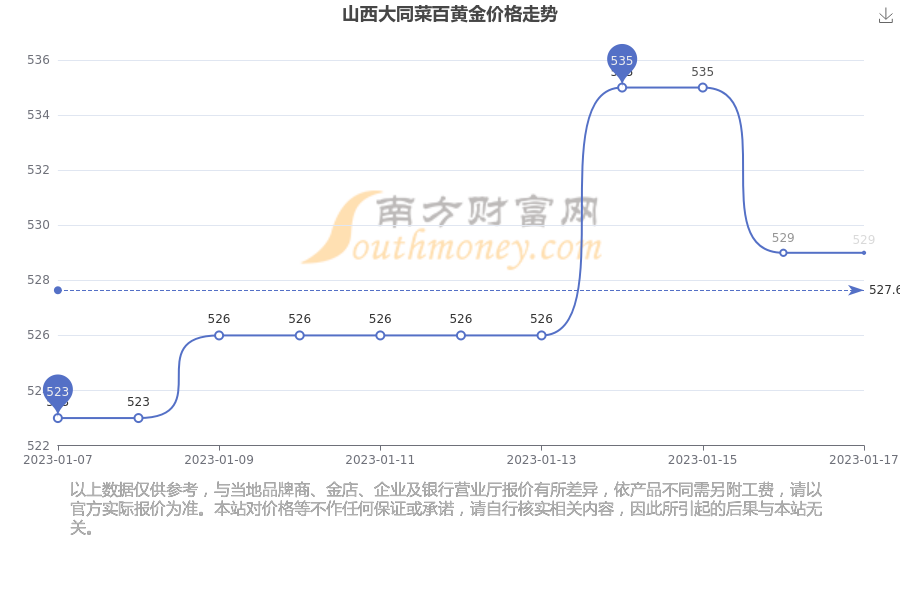Click the y-axis label 522

click(x=38, y=446)
